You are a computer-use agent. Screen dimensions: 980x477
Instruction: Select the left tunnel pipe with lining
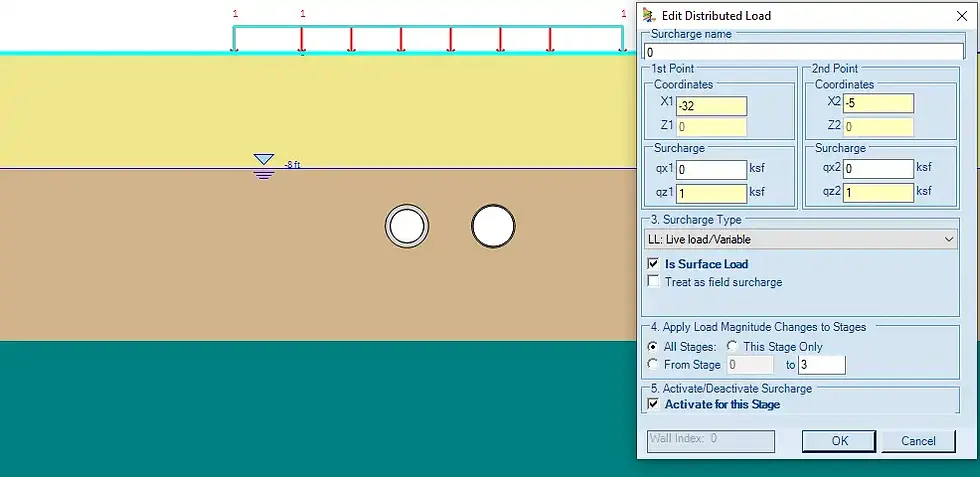(x=407, y=226)
